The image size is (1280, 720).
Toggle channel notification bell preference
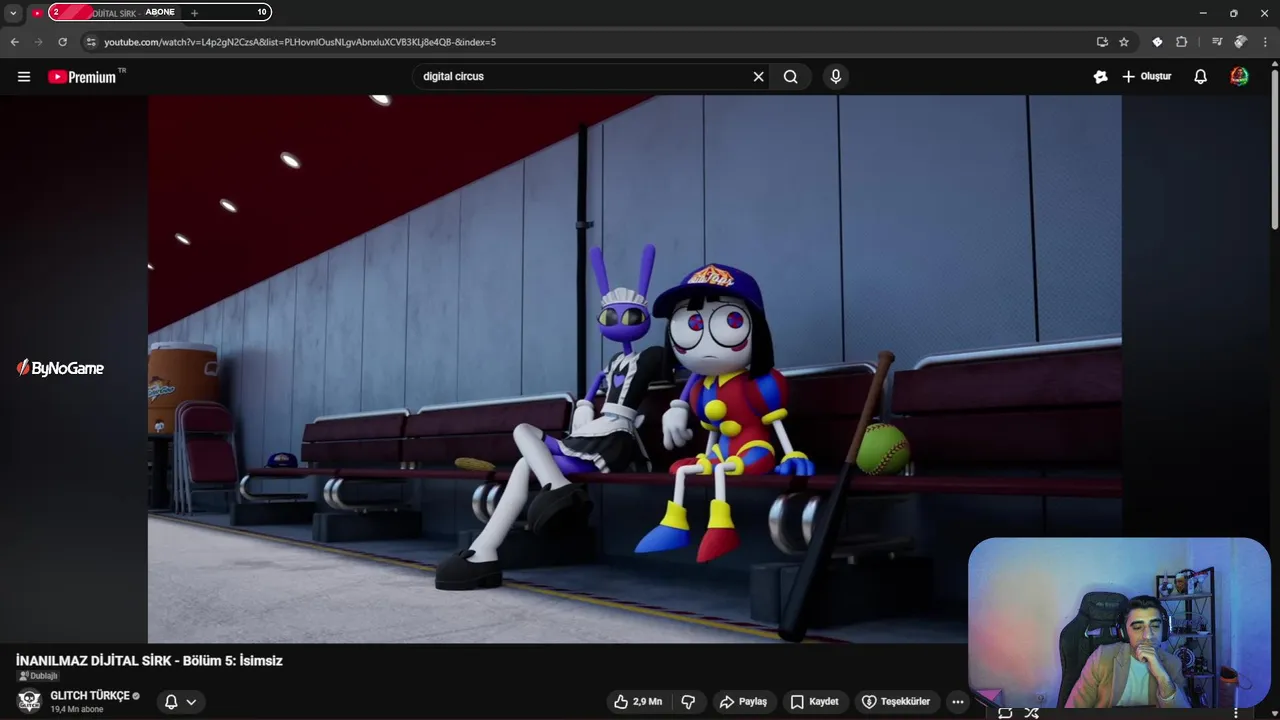coord(171,702)
